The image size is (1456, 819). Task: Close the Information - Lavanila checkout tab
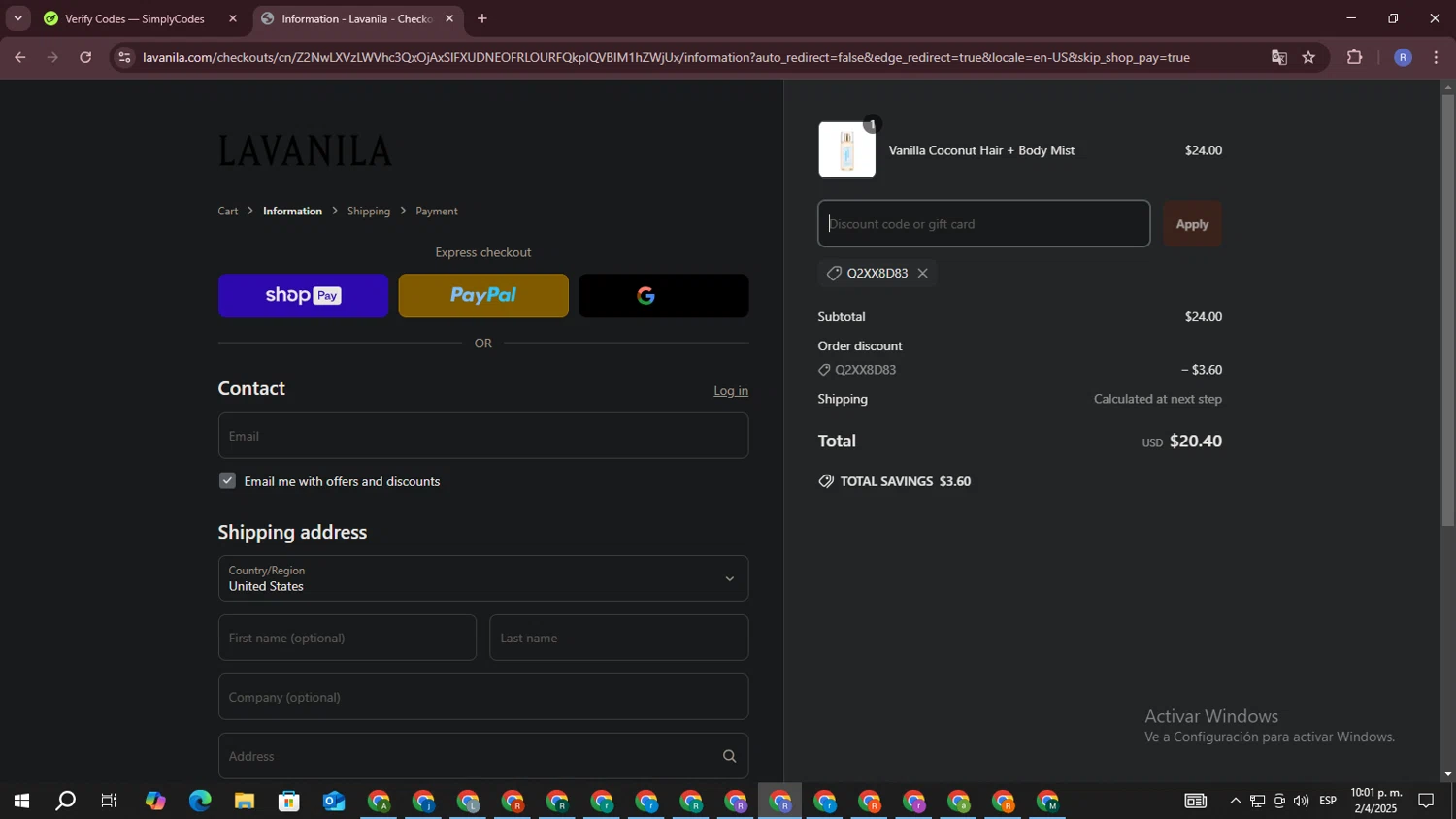(x=449, y=18)
